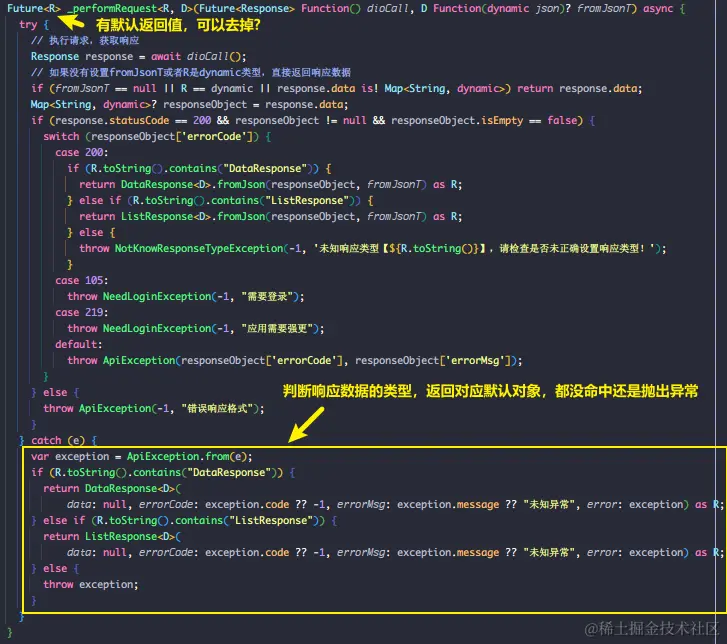This screenshot has width=727, height=644.
Task: Click the 'default:' label
Action: (x=79, y=344)
